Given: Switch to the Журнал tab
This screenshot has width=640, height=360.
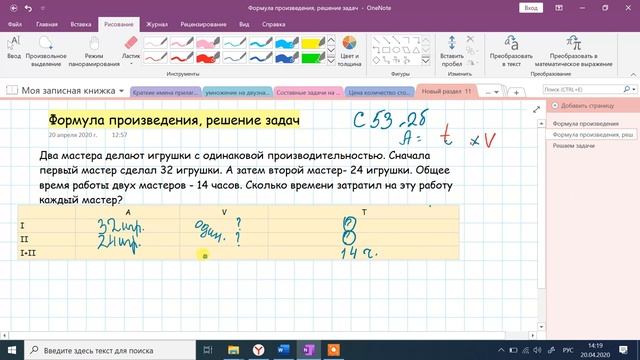Looking at the screenshot, I should point(157,24).
